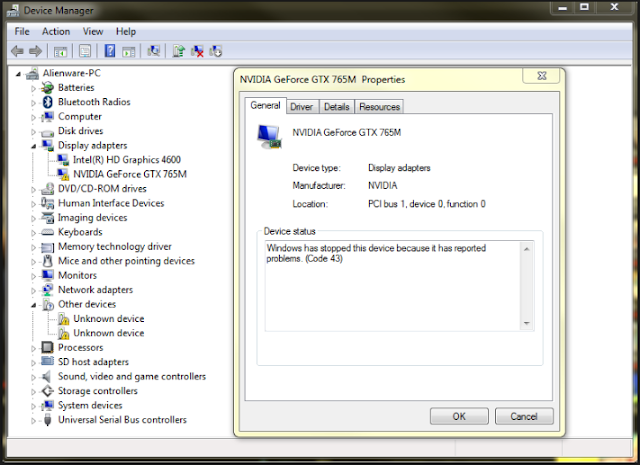Select Intel(R) HD Graphics 4600

pyautogui.click(x=127, y=160)
